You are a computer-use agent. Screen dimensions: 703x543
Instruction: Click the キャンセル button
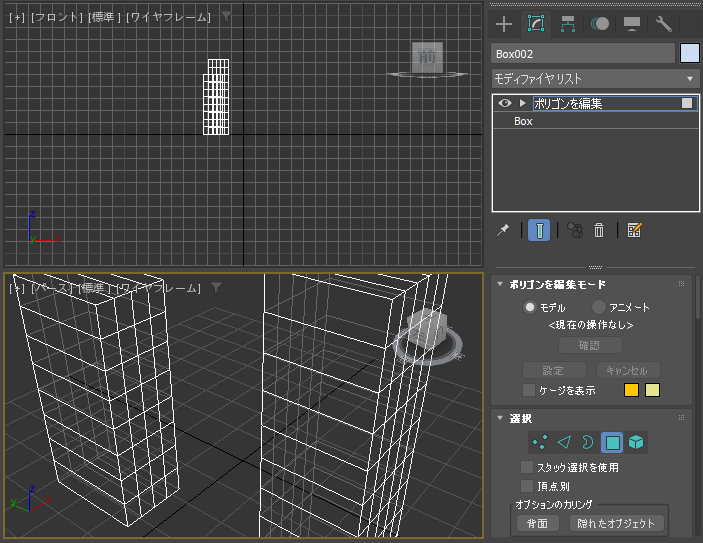[x=628, y=370]
